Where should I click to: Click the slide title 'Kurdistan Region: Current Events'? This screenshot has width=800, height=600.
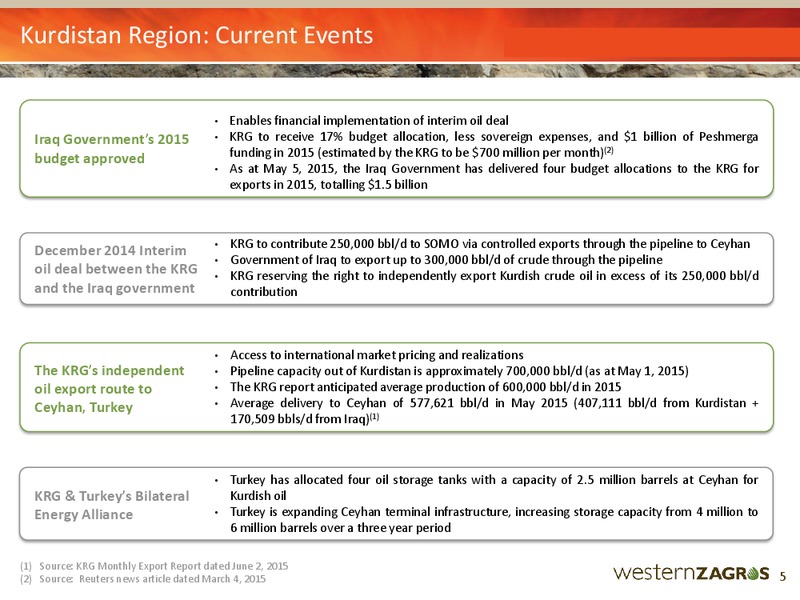196,36
